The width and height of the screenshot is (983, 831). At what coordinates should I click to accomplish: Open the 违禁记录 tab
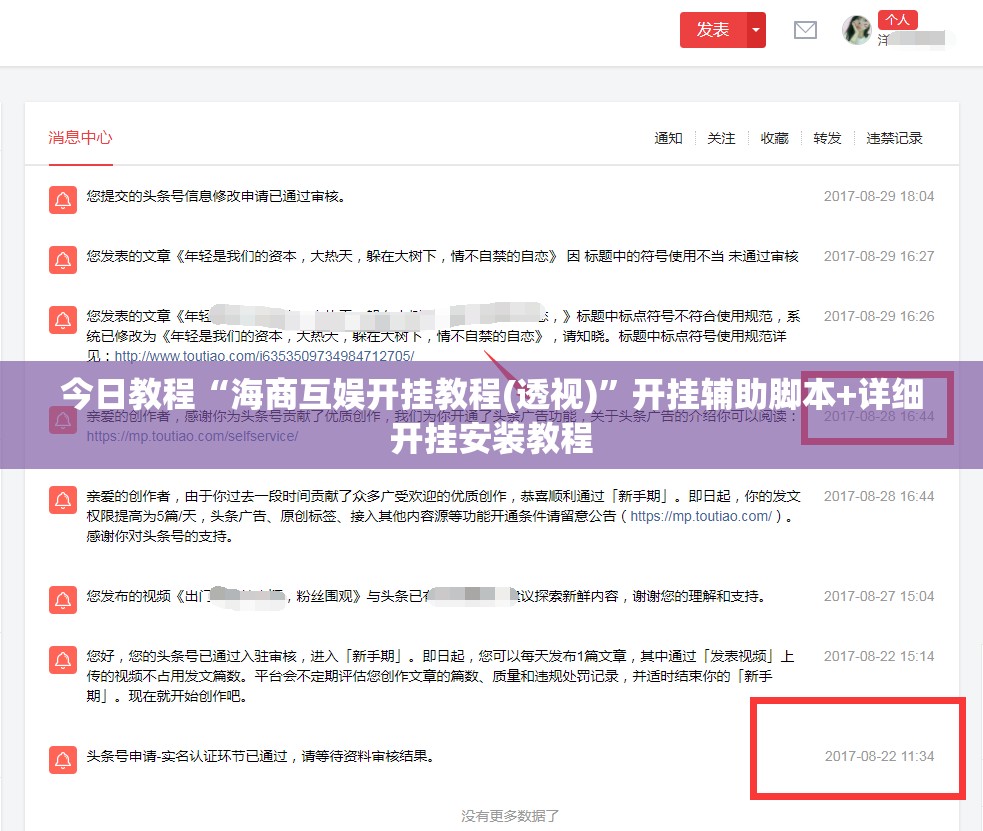pos(894,138)
